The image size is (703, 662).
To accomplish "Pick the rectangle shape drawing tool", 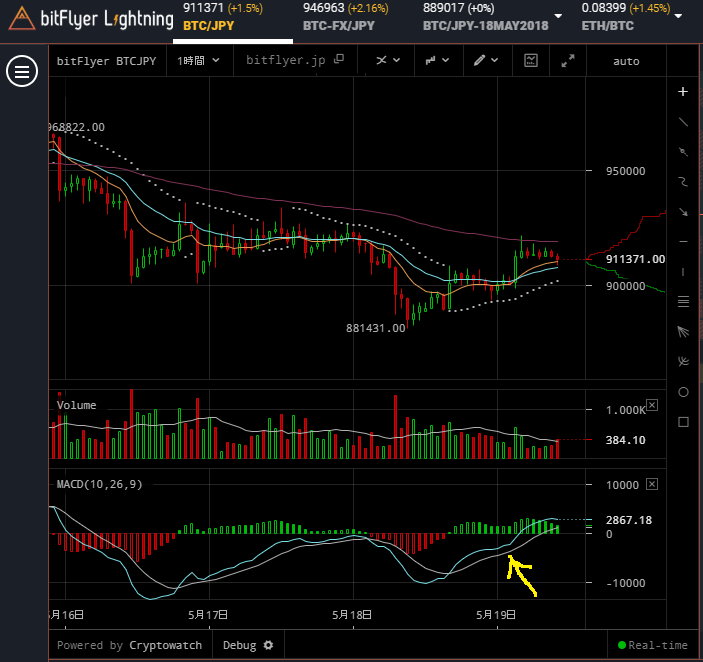I will (683, 422).
